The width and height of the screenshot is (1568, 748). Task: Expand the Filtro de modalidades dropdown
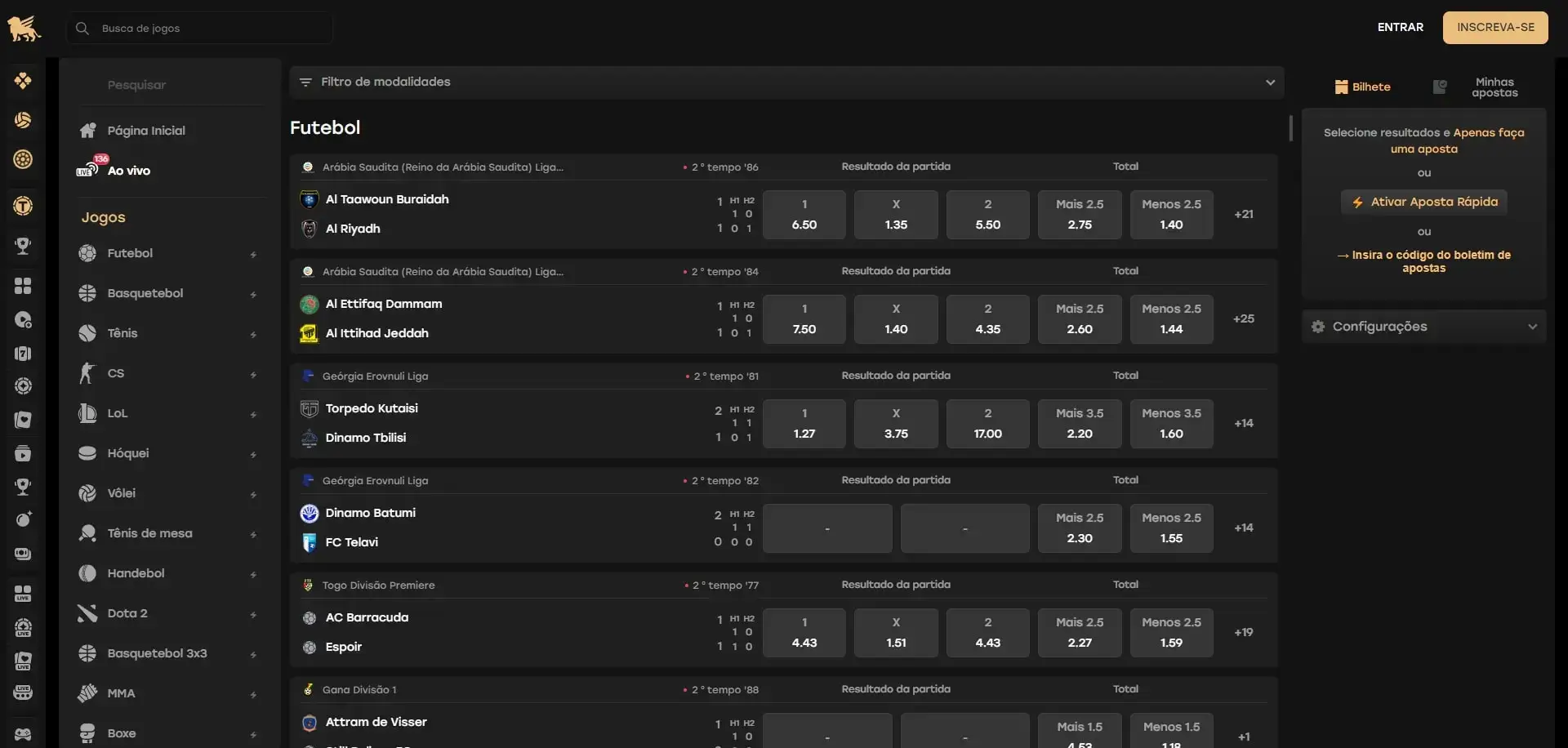786,82
